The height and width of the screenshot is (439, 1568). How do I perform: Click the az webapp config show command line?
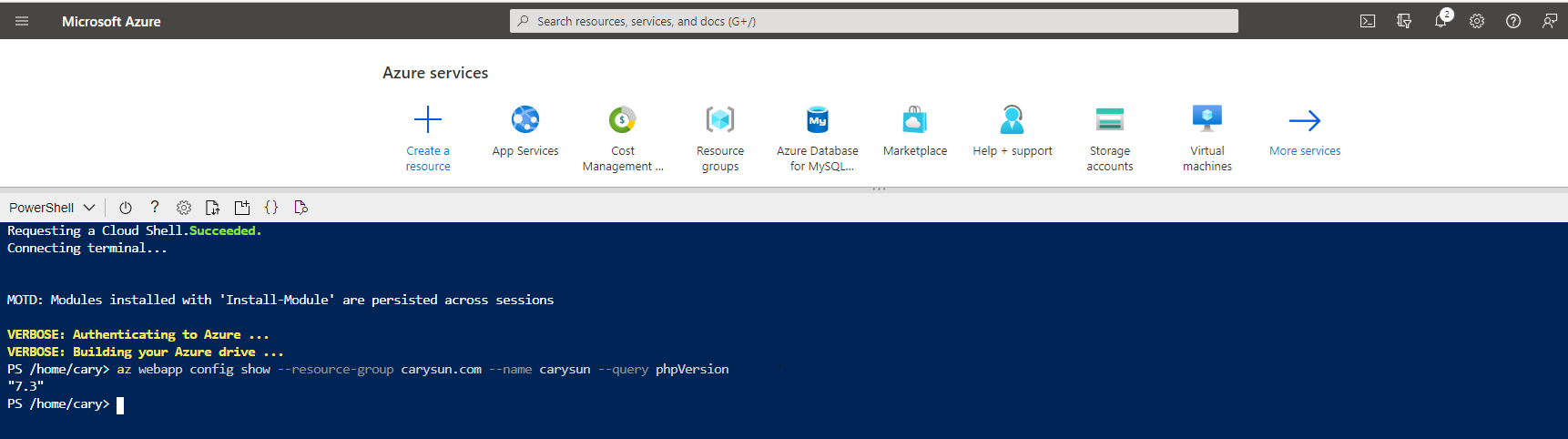click(368, 369)
